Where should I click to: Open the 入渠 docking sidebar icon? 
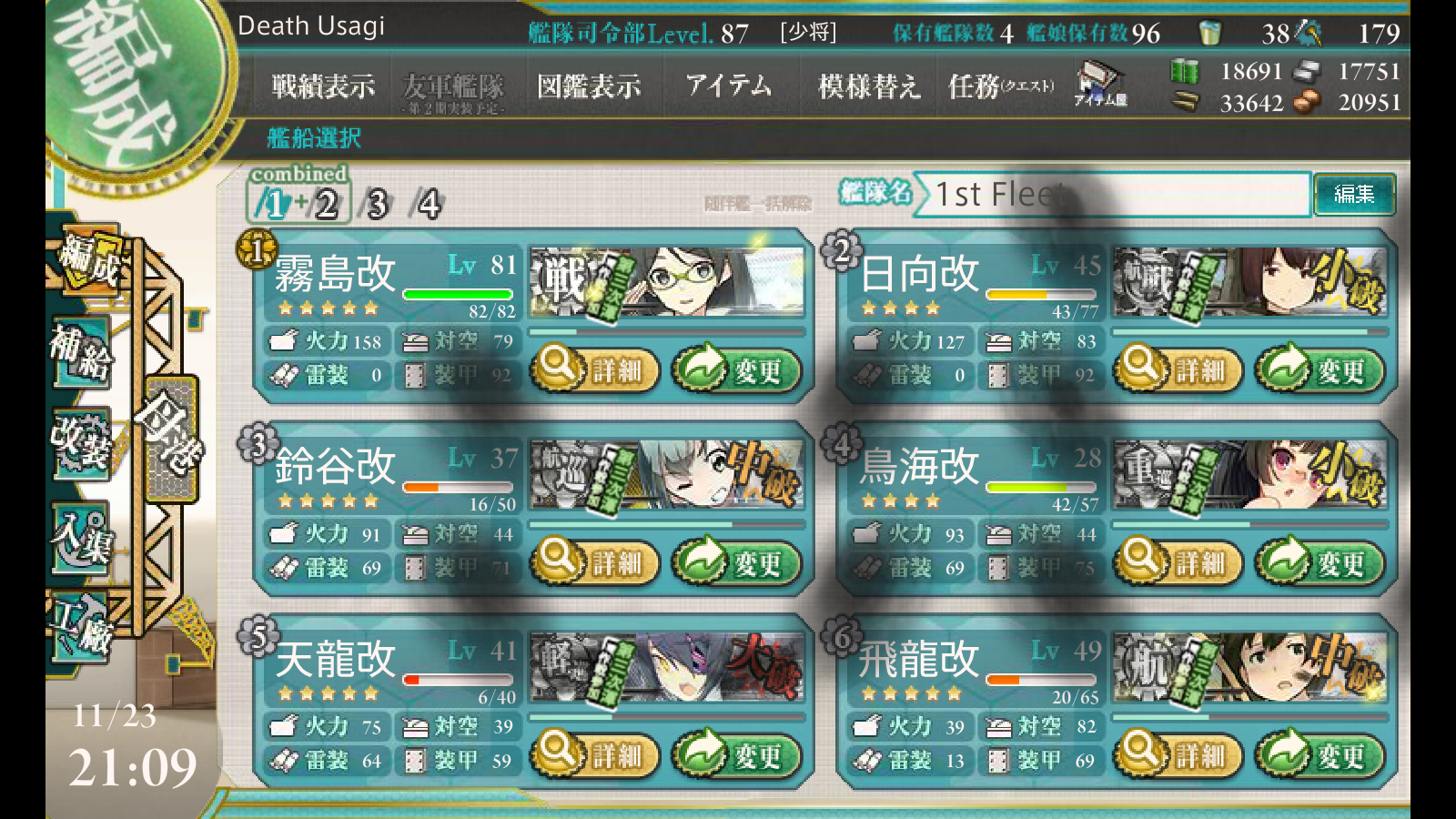pos(81,537)
